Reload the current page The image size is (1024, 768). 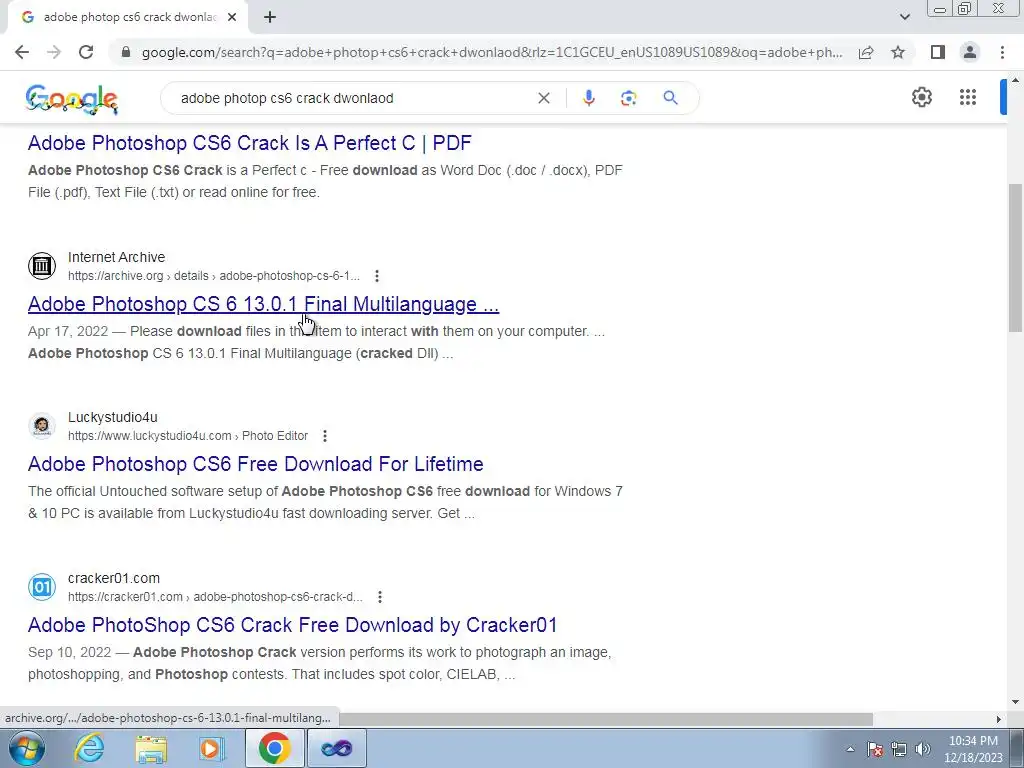pyautogui.click(x=86, y=52)
